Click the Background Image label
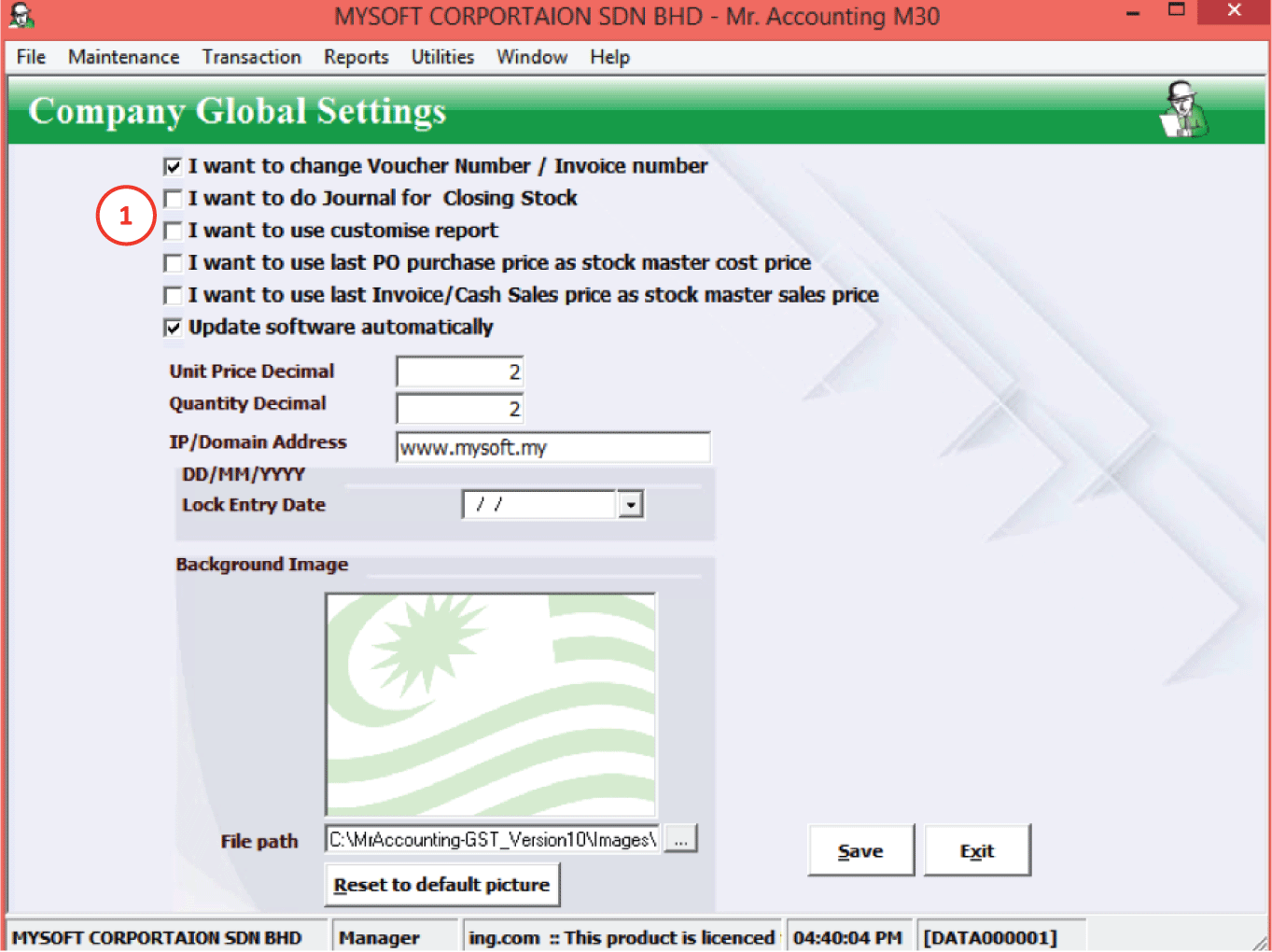The height and width of the screenshot is (952, 1272). (x=261, y=564)
